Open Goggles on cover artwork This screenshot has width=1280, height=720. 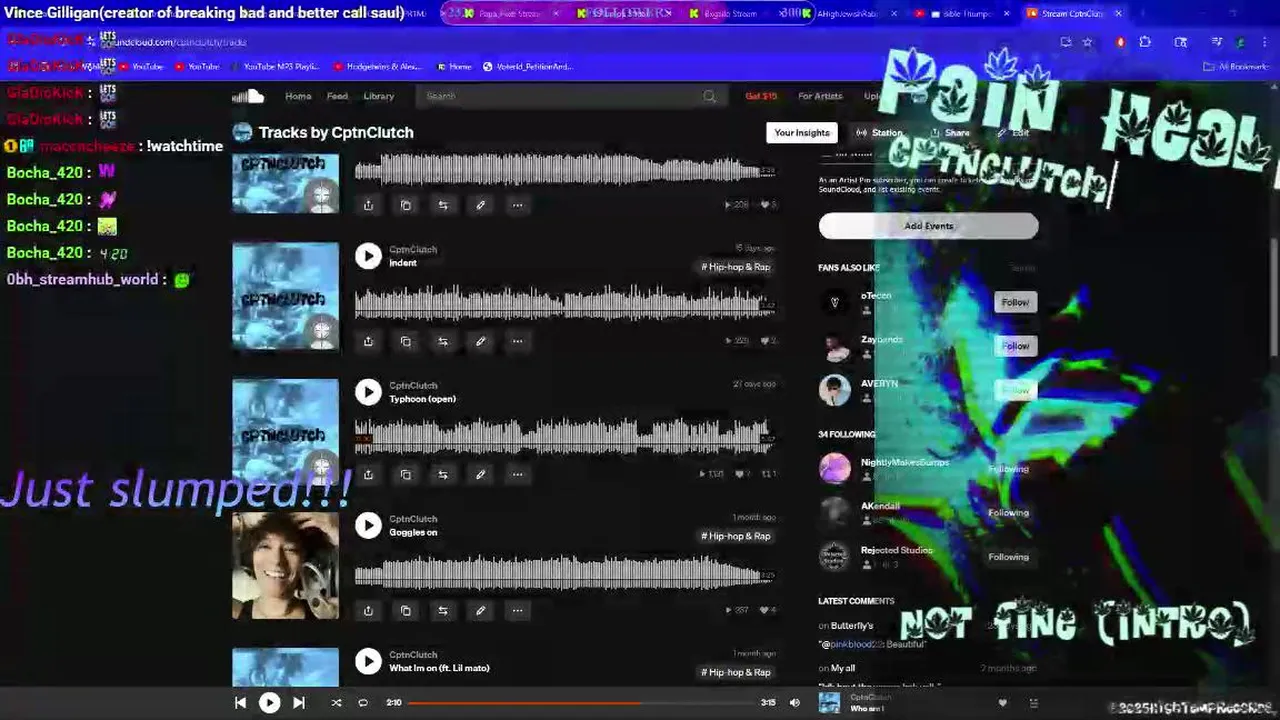pos(285,566)
